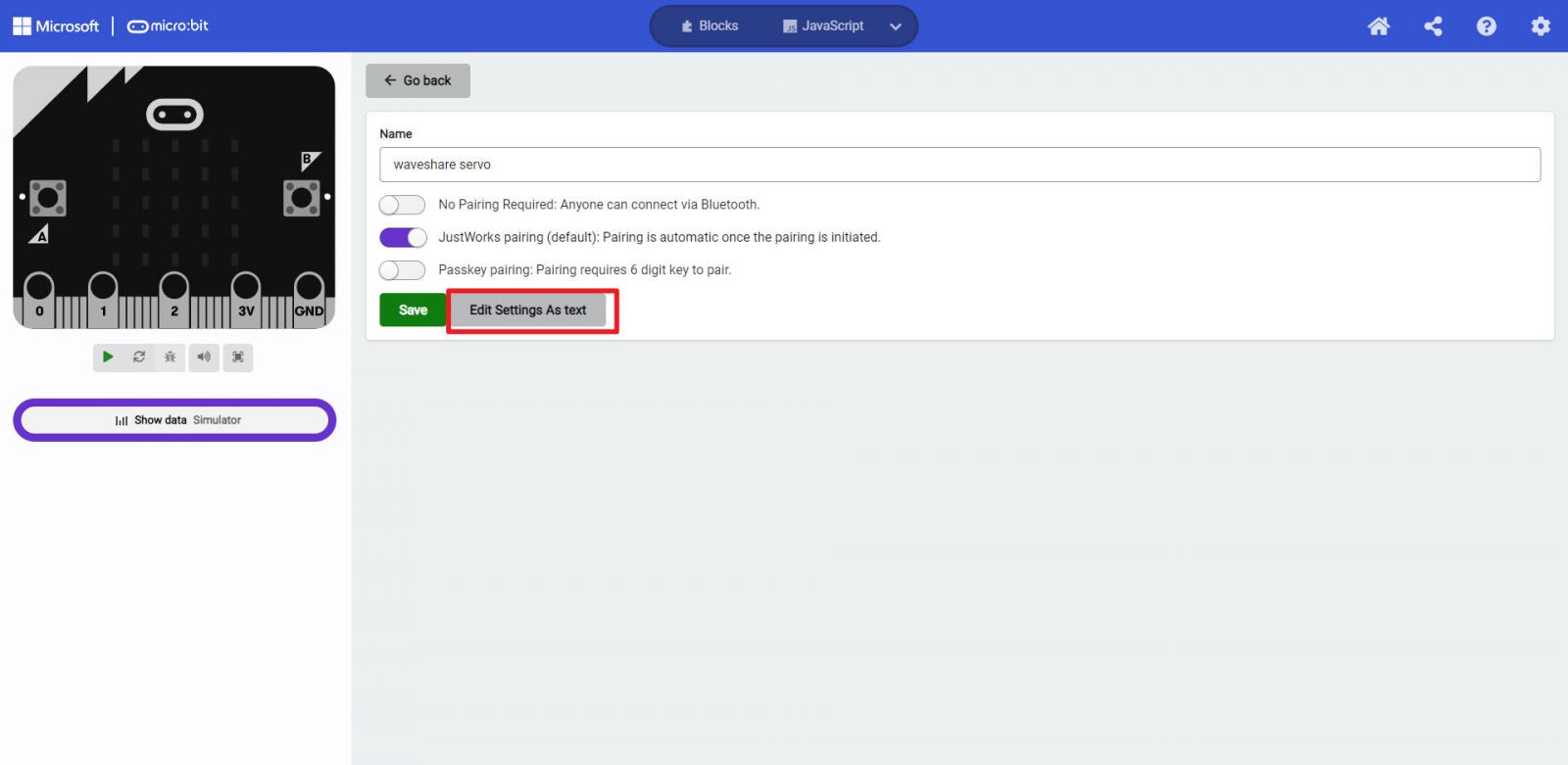Click the GND pin on the board
This screenshot has width=1568, height=765.
[309, 298]
